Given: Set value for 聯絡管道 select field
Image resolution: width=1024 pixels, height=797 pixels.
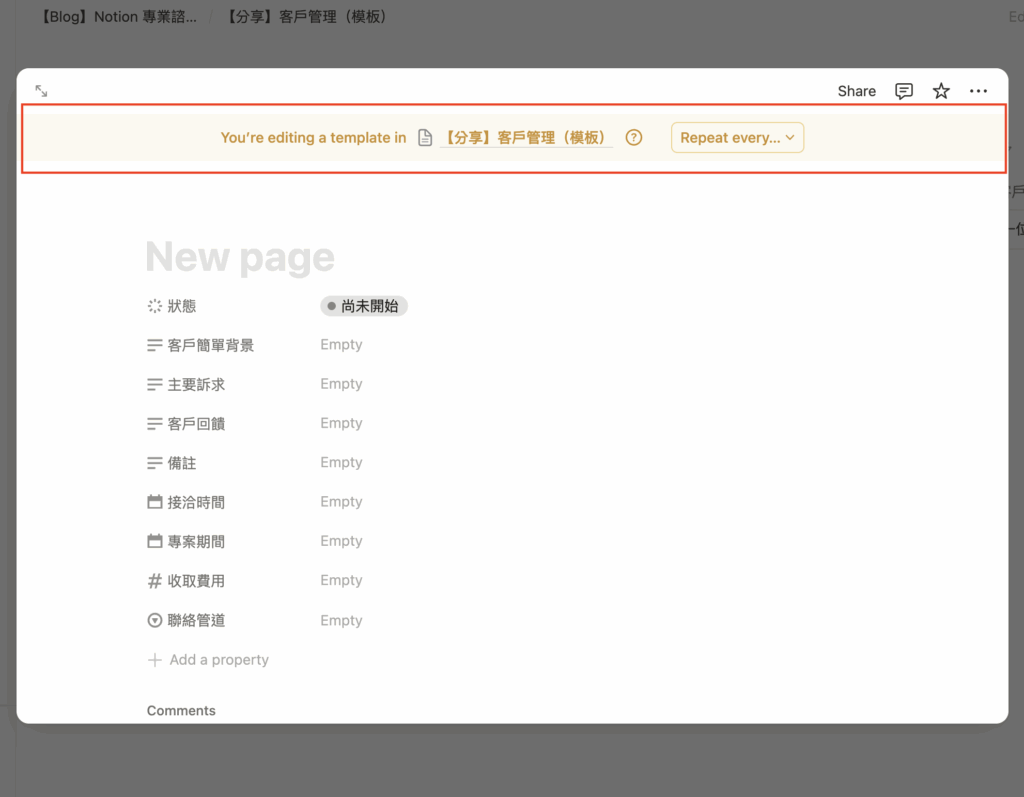Looking at the screenshot, I should tap(341, 620).
